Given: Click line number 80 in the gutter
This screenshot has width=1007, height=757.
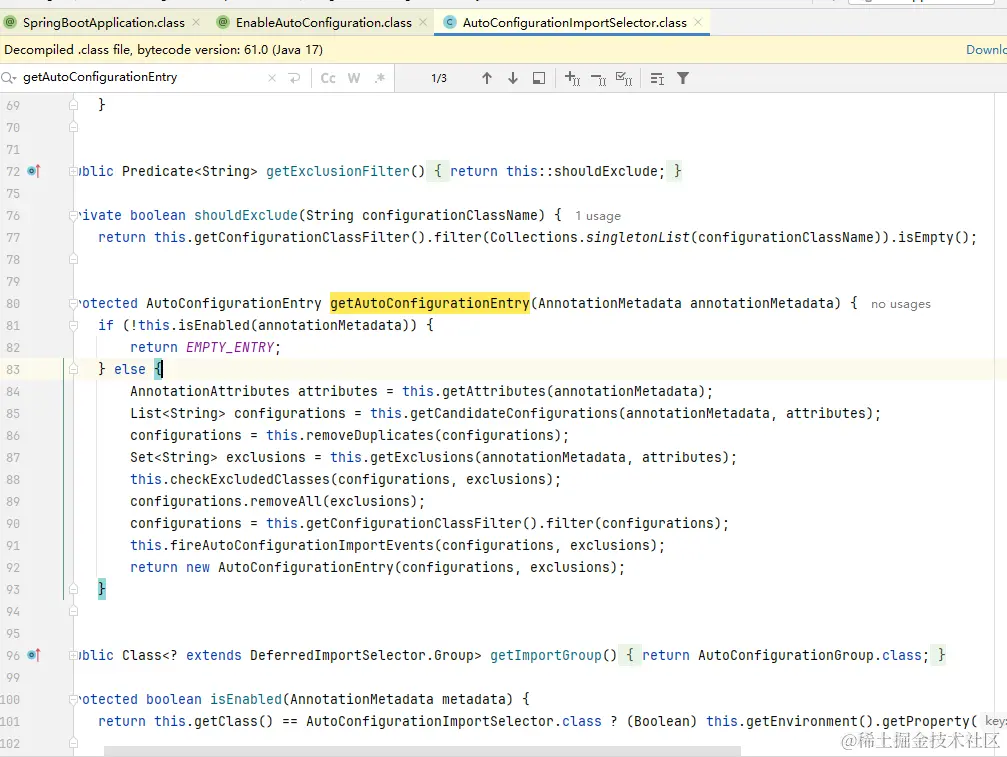Looking at the screenshot, I should point(13,304).
